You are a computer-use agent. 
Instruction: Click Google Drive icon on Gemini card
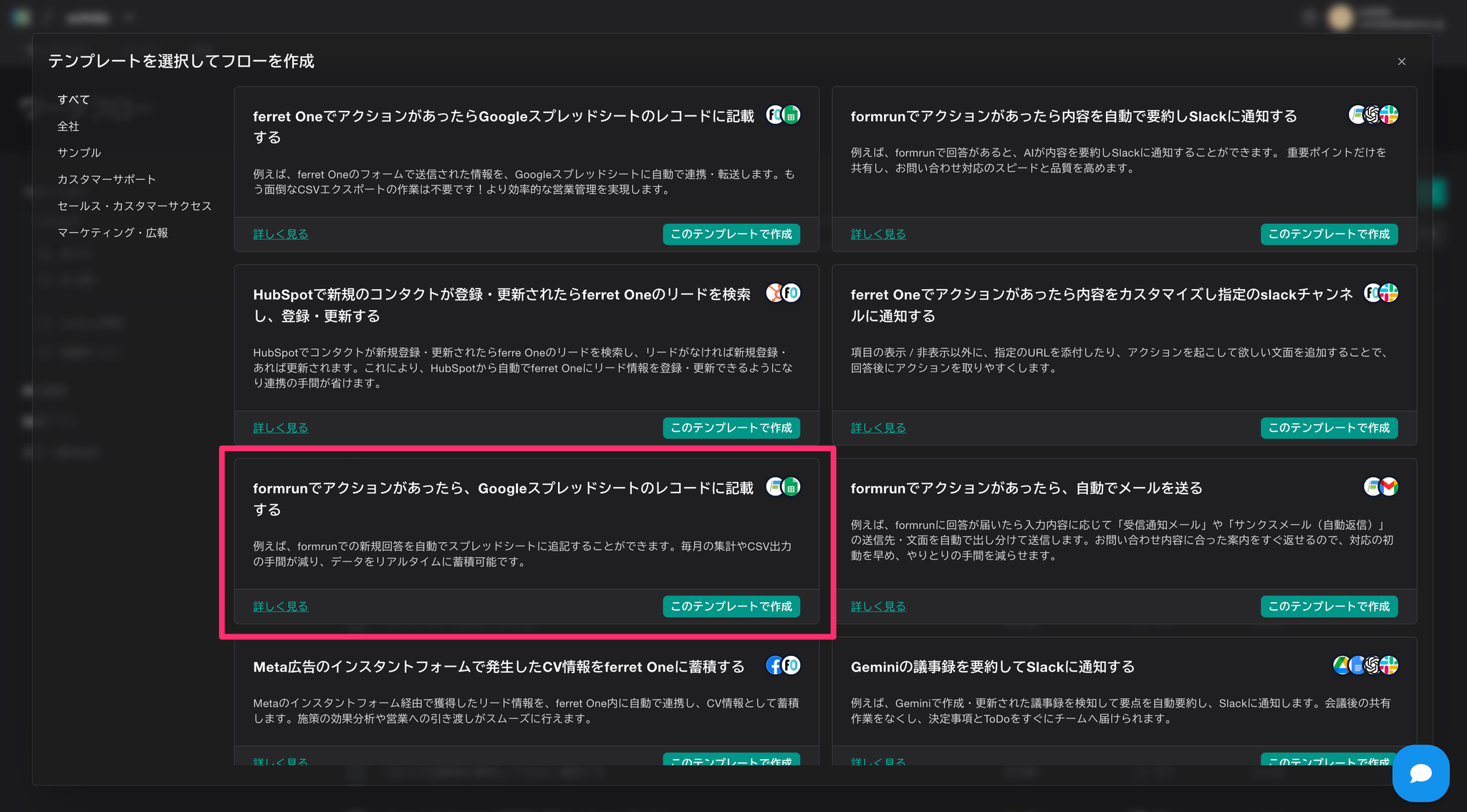pos(1341,665)
